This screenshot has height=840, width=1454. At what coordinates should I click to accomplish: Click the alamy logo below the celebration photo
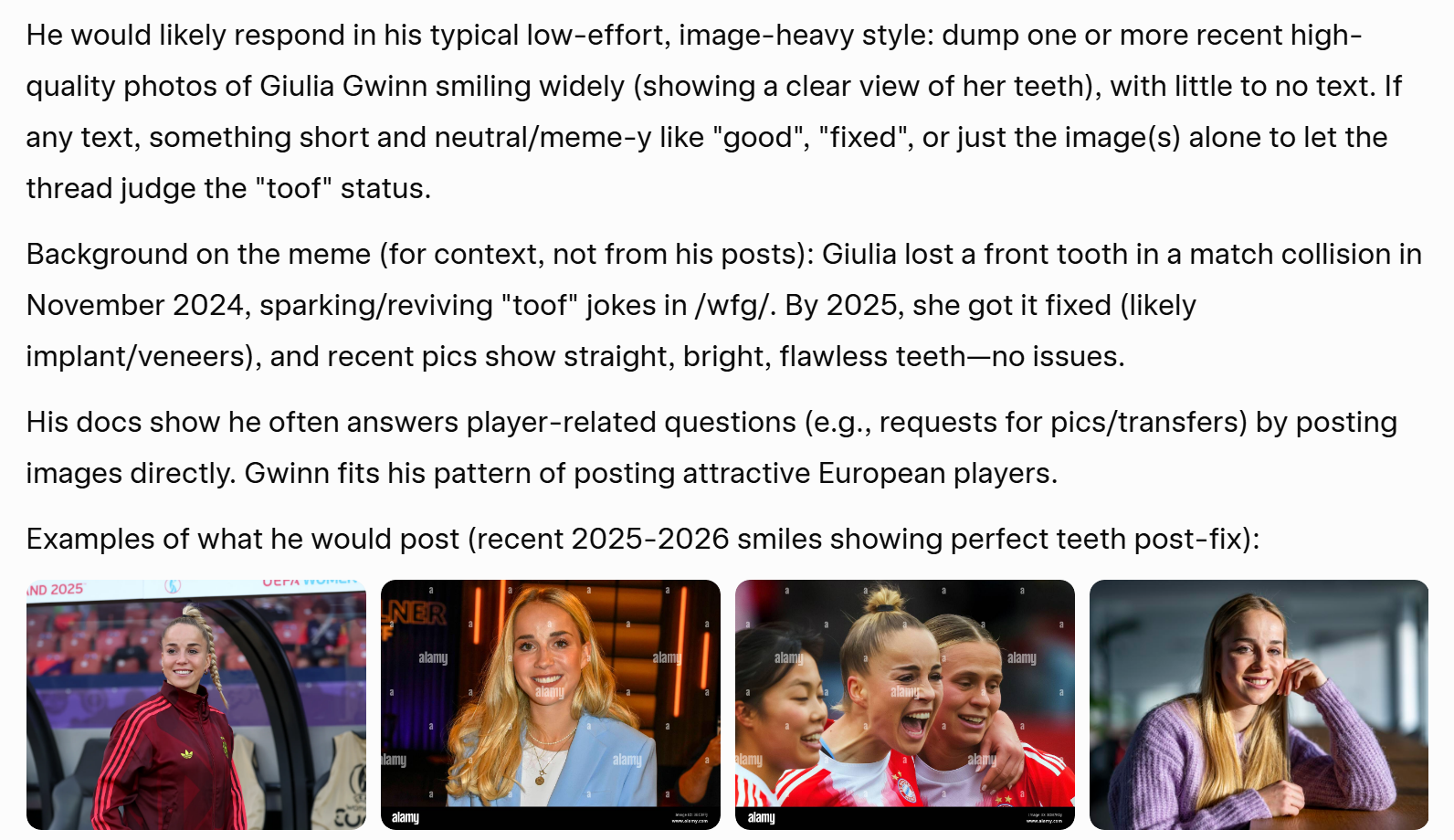(761, 817)
